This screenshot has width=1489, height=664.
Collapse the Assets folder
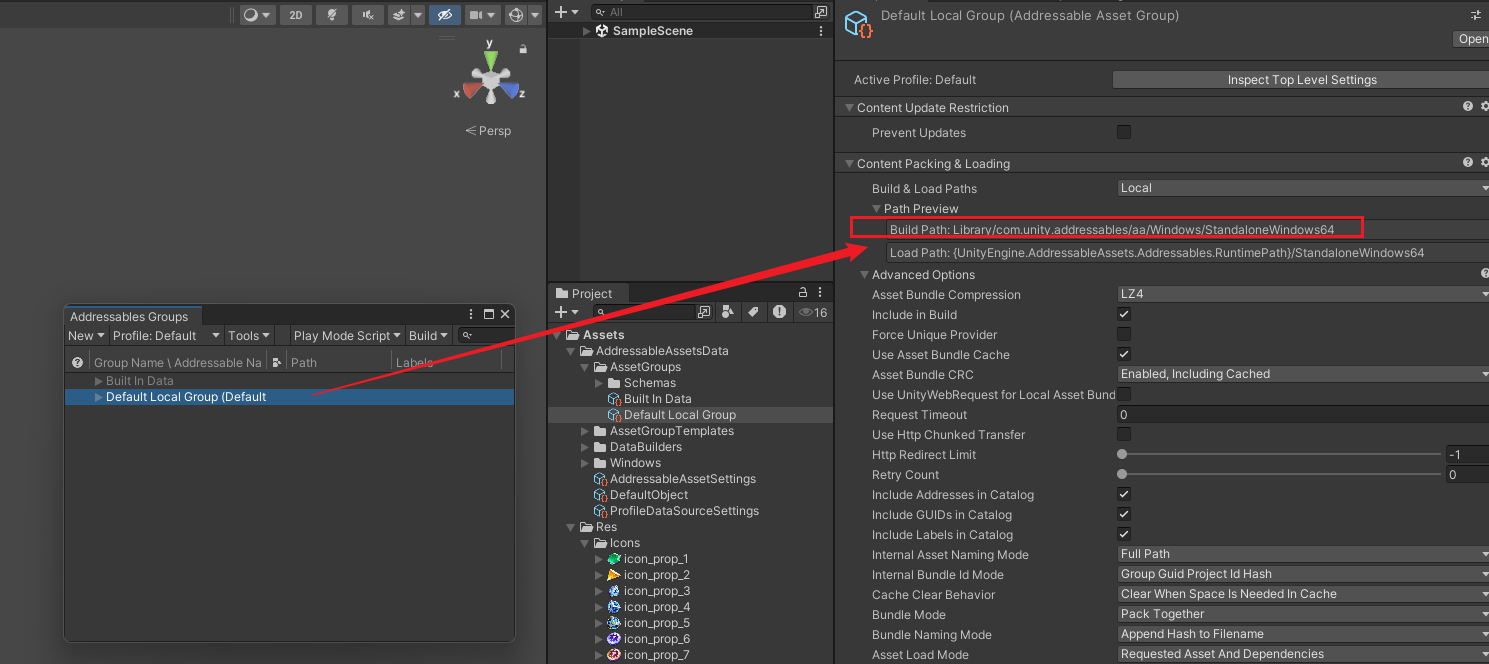pyautogui.click(x=559, y=335)
